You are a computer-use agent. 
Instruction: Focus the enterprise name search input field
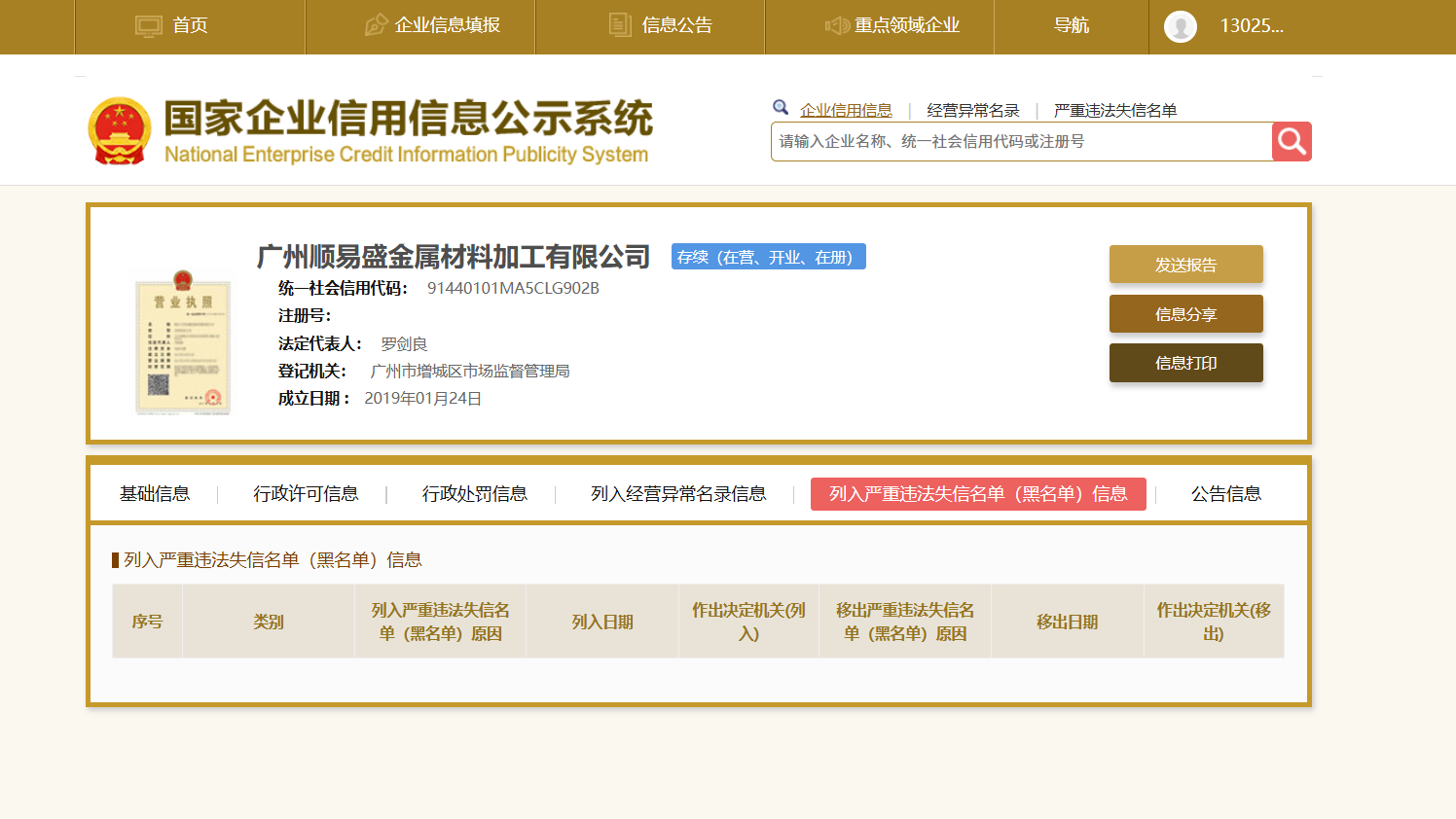click(x=1020, y=142)
